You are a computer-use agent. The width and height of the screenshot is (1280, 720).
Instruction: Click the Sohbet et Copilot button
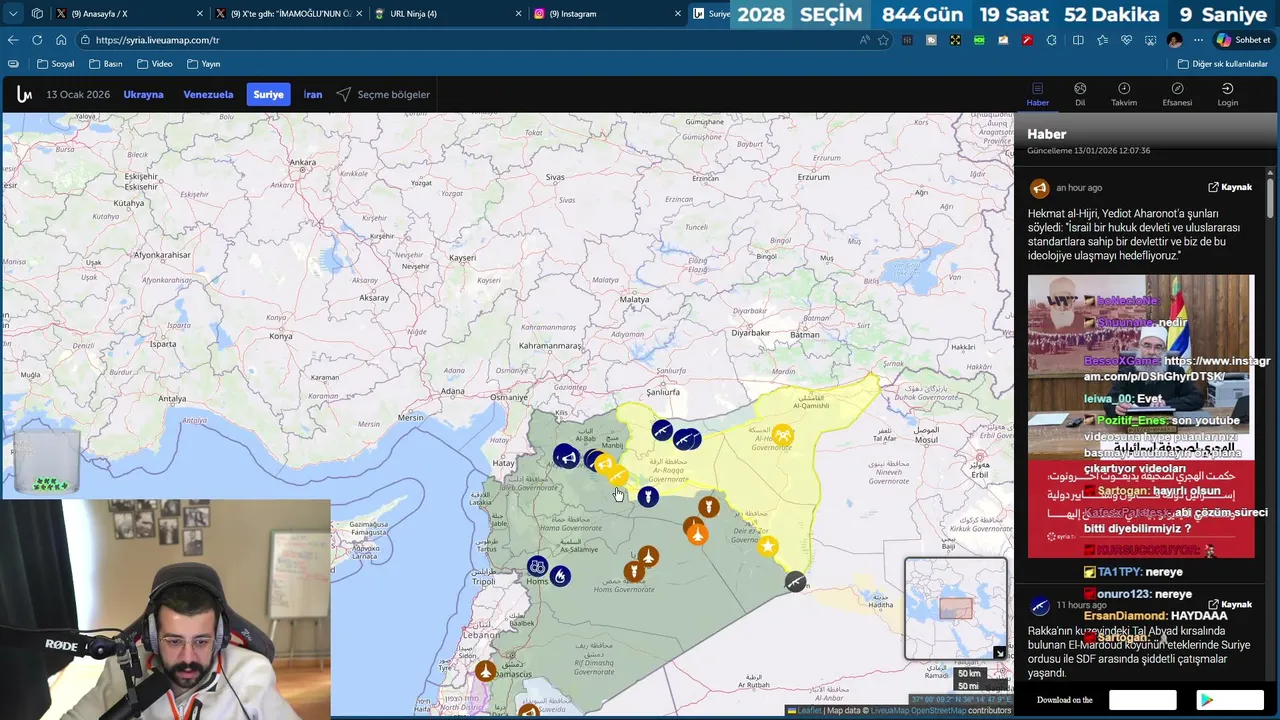click(1243, 40)
